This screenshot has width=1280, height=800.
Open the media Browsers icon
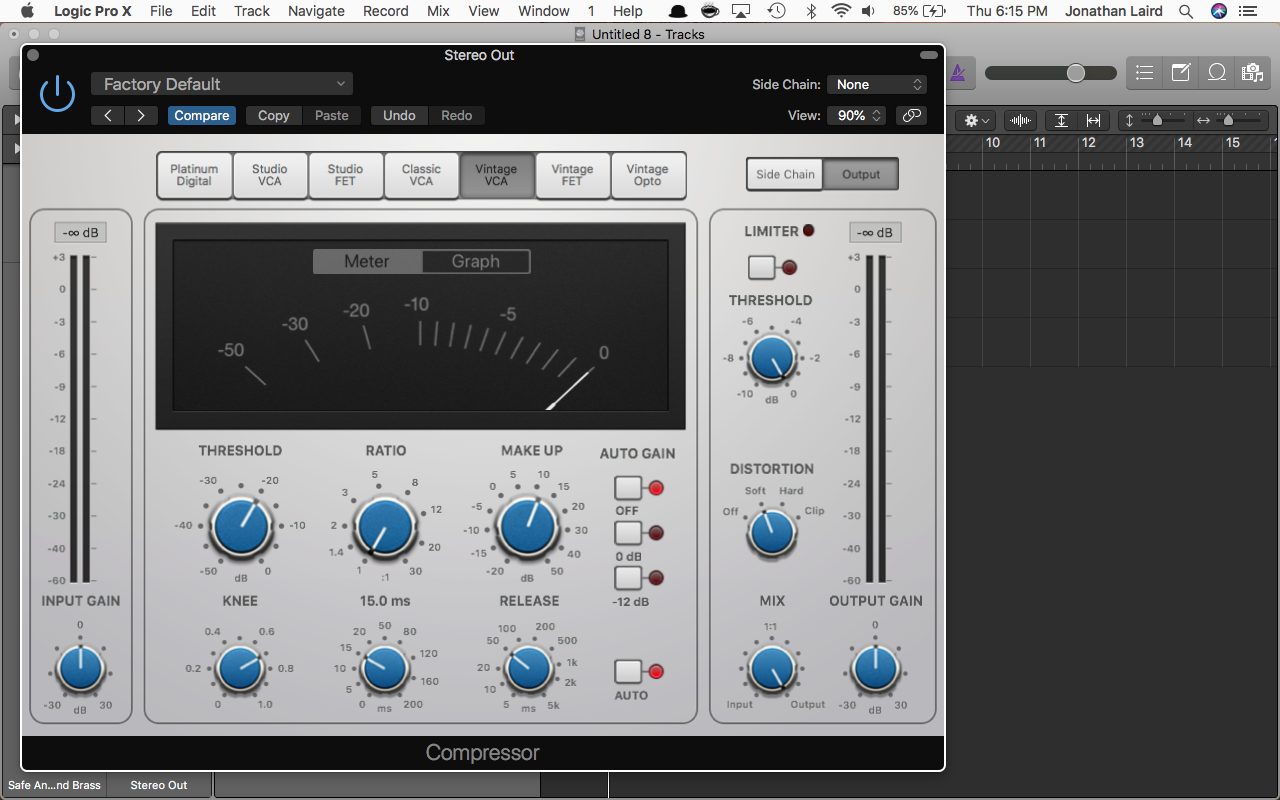(1252, 73)
